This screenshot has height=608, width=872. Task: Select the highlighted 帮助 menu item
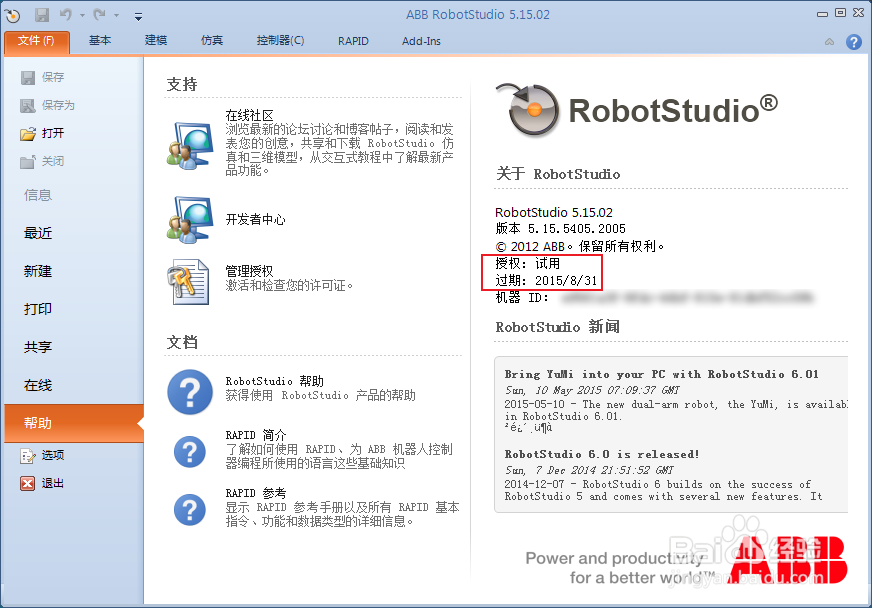pos(74,423)
